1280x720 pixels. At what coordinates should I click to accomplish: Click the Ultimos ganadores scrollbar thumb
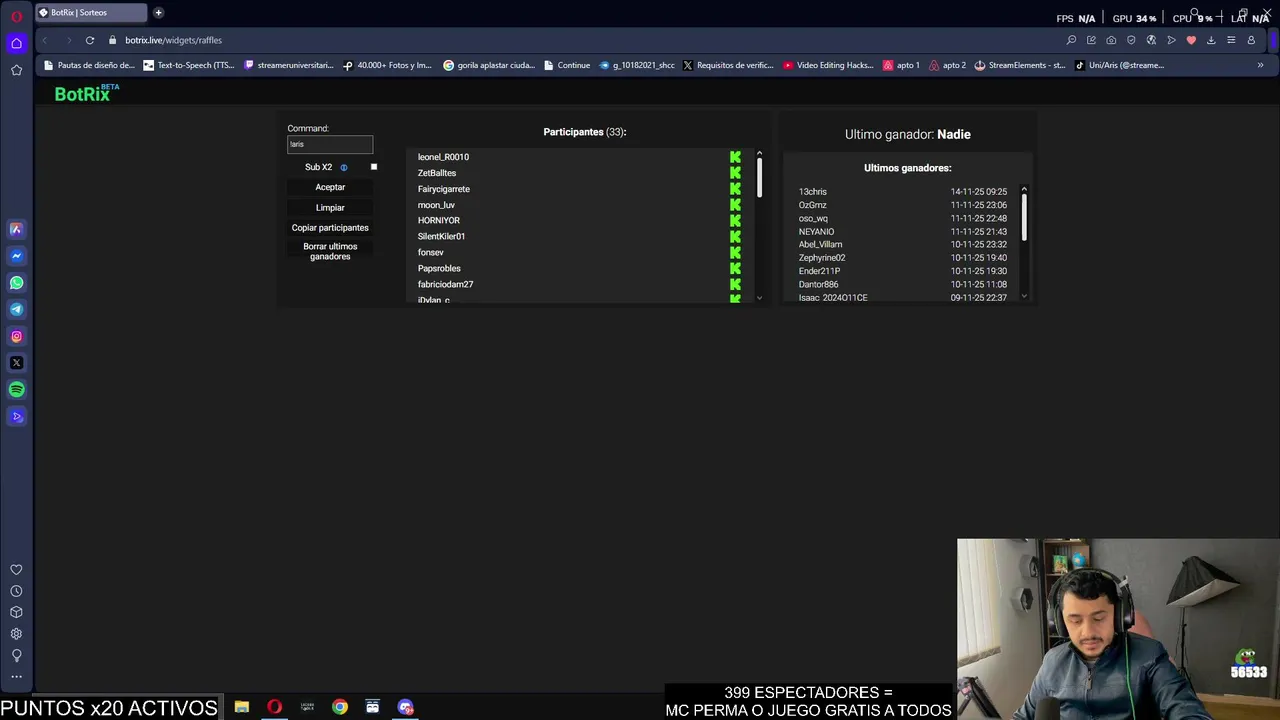1024,215
